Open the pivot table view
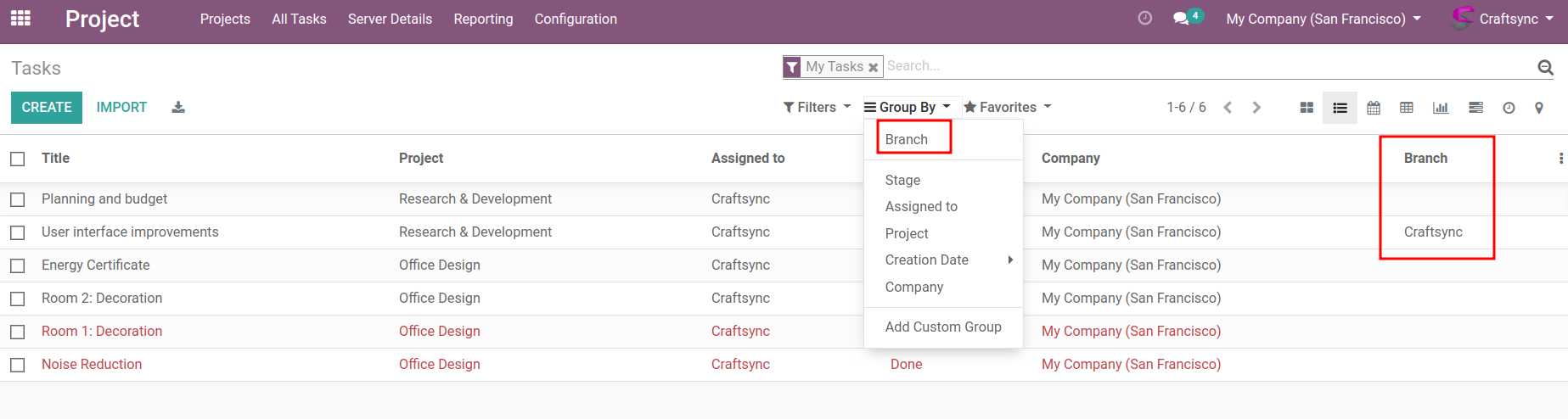1568x419 pixels. [1407, 108]
